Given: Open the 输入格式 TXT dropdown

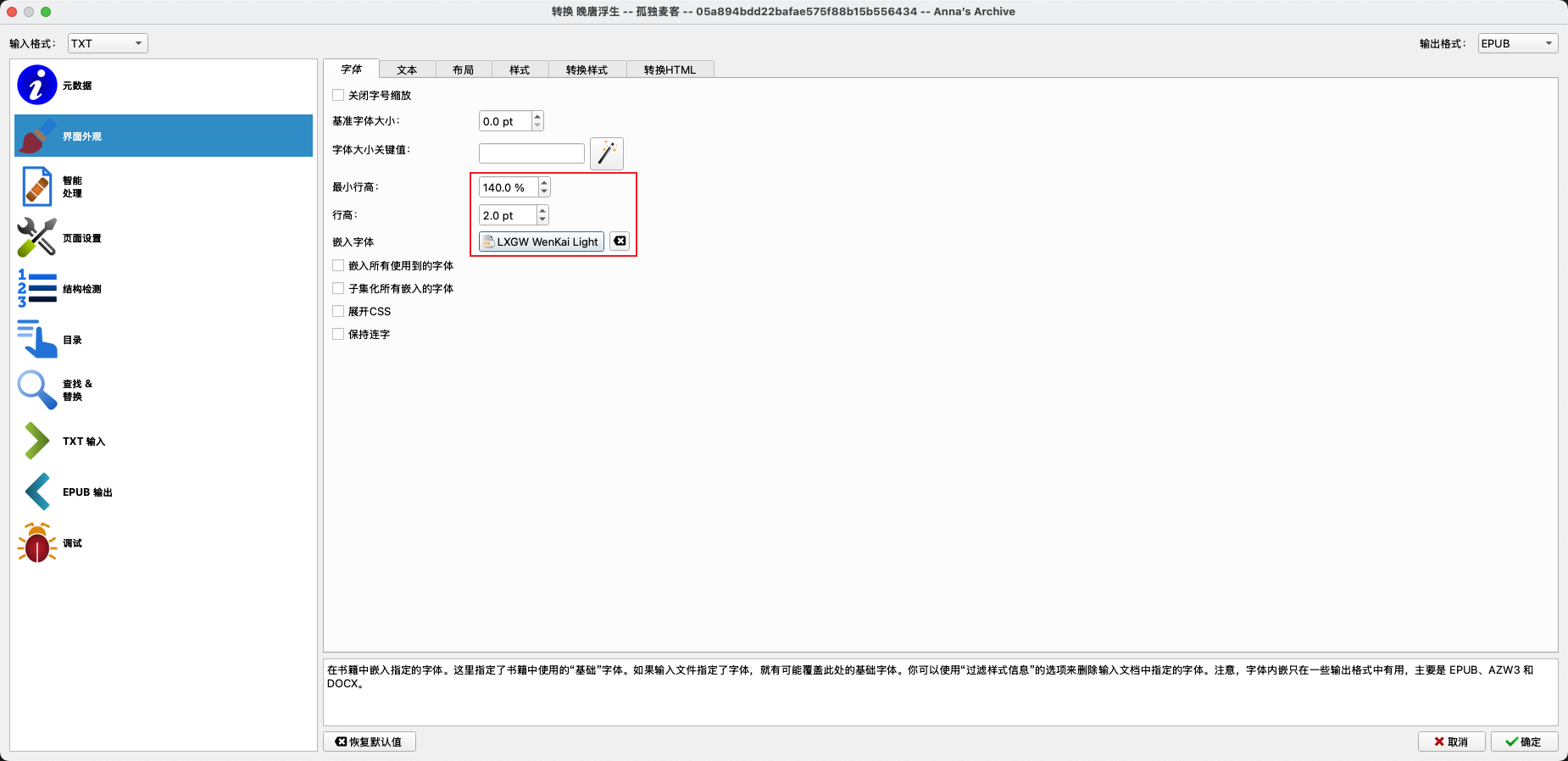Looking at the screenshot, I should [x=108, y=43].
